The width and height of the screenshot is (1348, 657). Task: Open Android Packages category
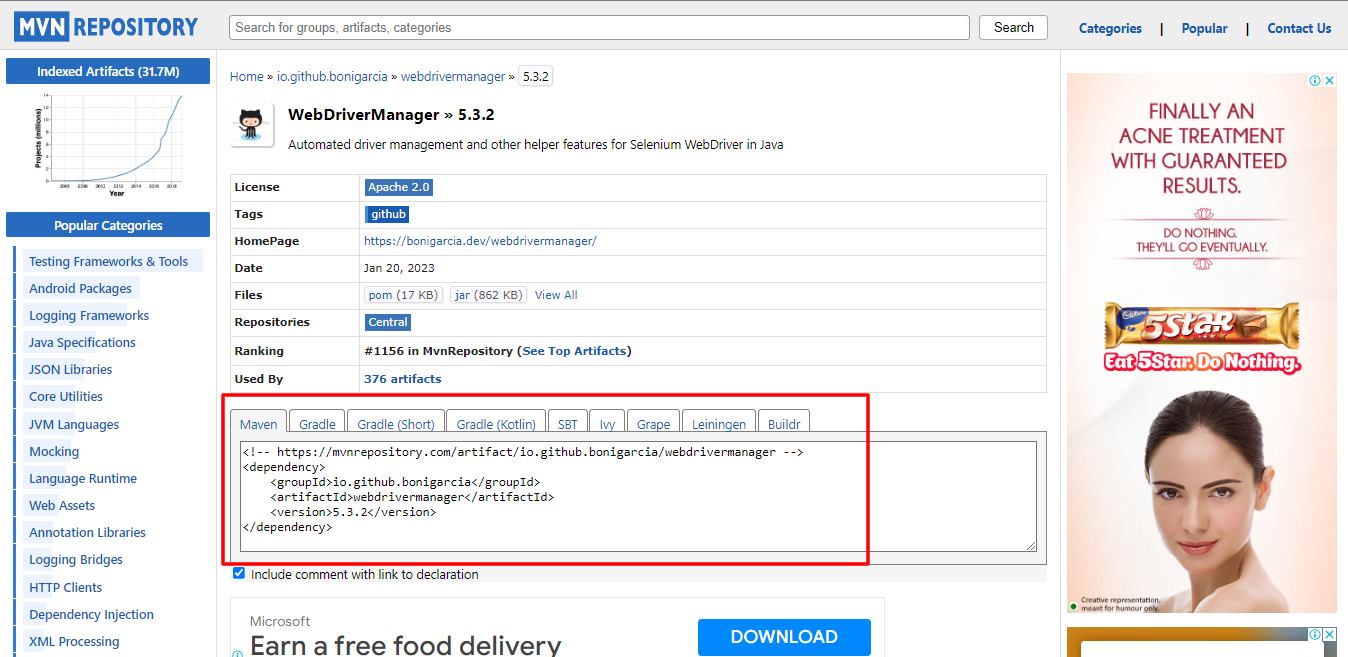pyautogui.click(x=80, y=288)
